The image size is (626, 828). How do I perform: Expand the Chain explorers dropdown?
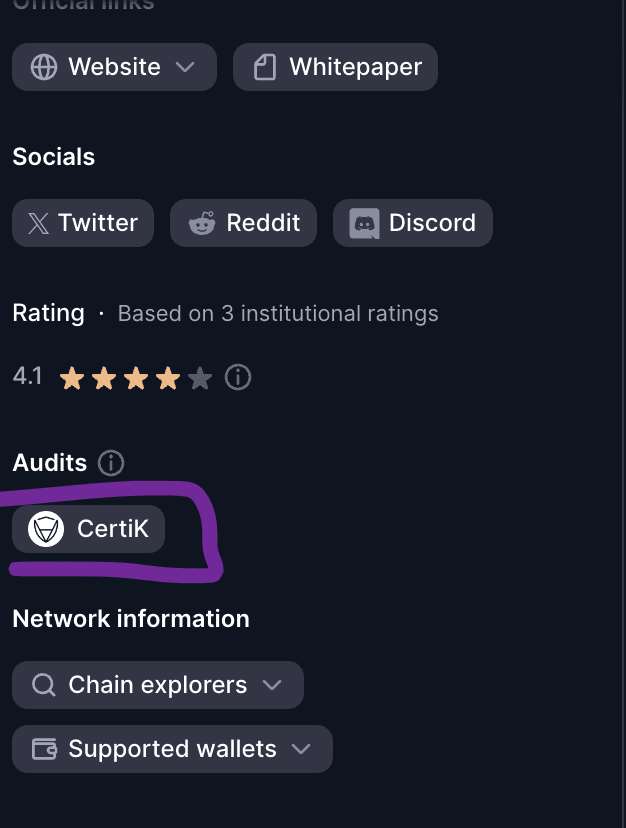click(x=271, y=685)
